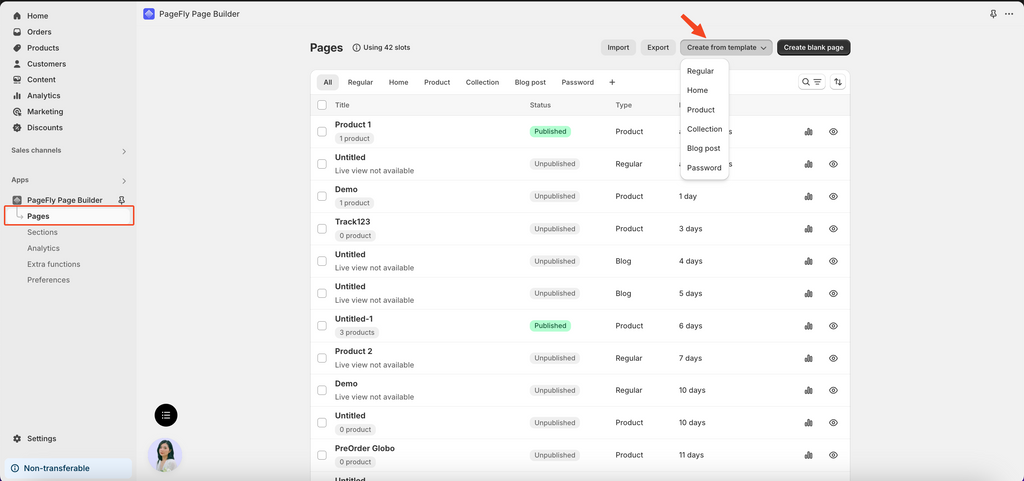Image resolution: width=1024 pixels, height=481 pixels.
Task: Switch to the All tab
Action: coord(328,82)
